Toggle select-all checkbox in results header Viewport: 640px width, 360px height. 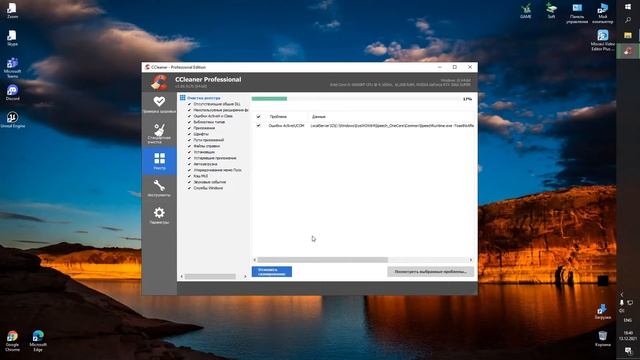pyautogui.click(x=258, y=117)
